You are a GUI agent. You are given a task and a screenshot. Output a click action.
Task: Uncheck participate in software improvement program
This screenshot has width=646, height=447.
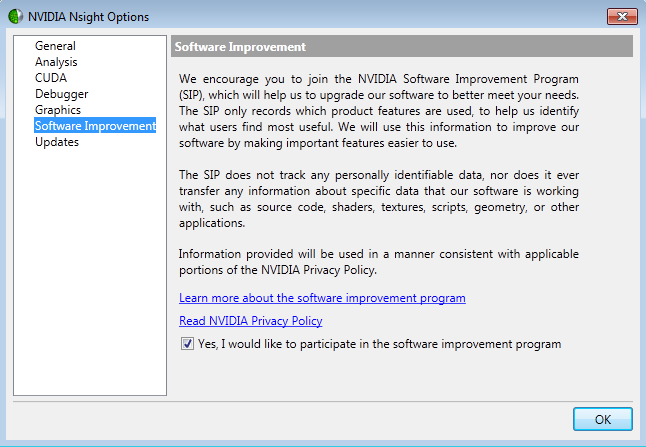pos(187,344)
